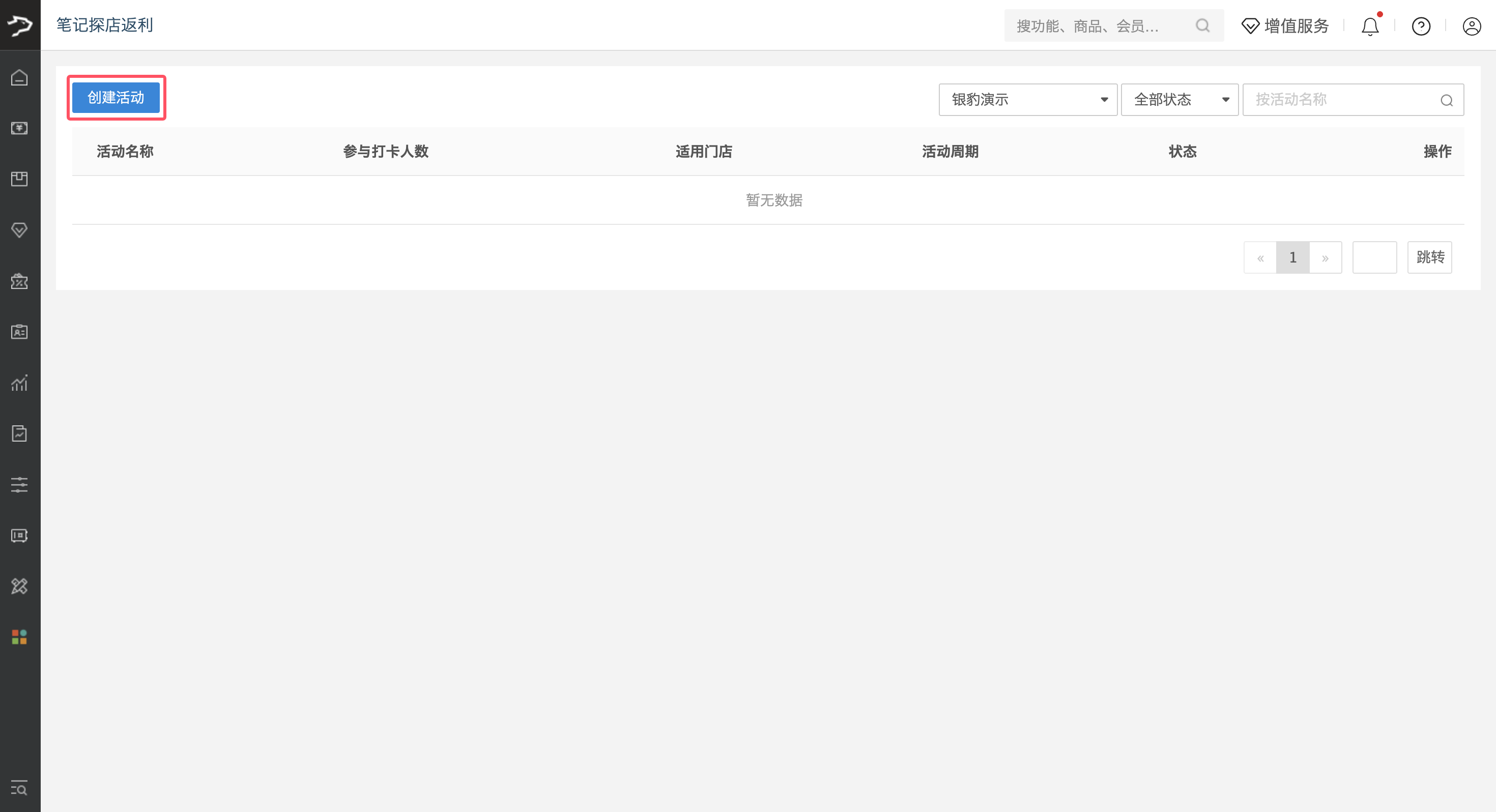
Task: Click the 活动周期 column header
Action: point(950,152)
